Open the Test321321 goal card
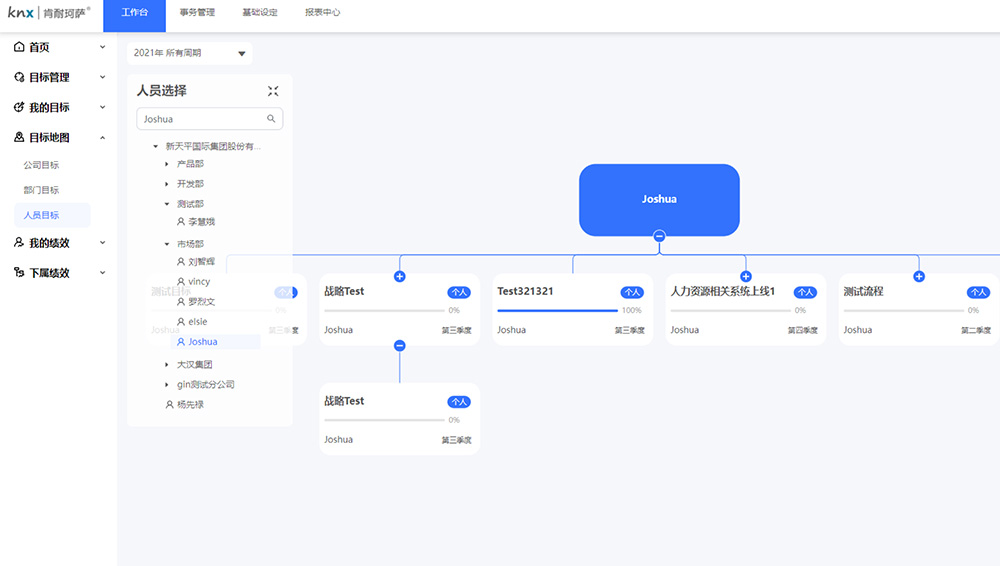The width and height of the screenshot is (1000, 566). tap(573, 309)
